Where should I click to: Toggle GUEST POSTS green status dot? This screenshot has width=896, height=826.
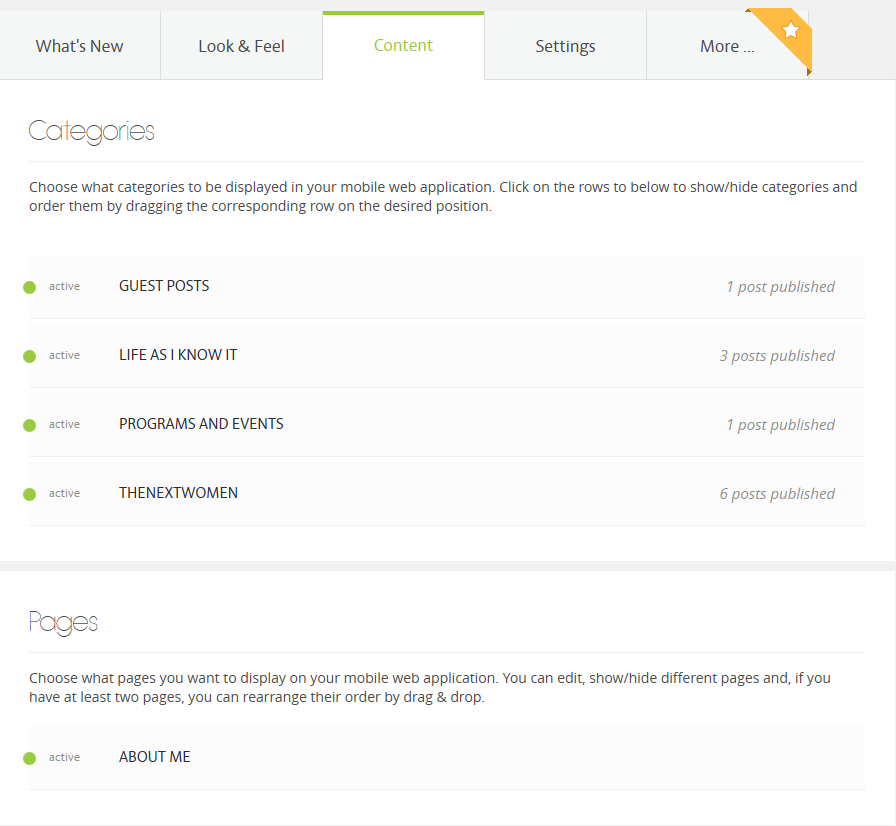(x=30, y=287)
